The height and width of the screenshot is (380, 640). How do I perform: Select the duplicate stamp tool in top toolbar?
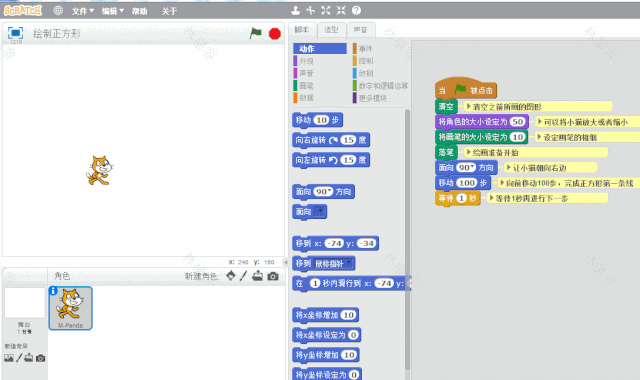coord(296,11)
